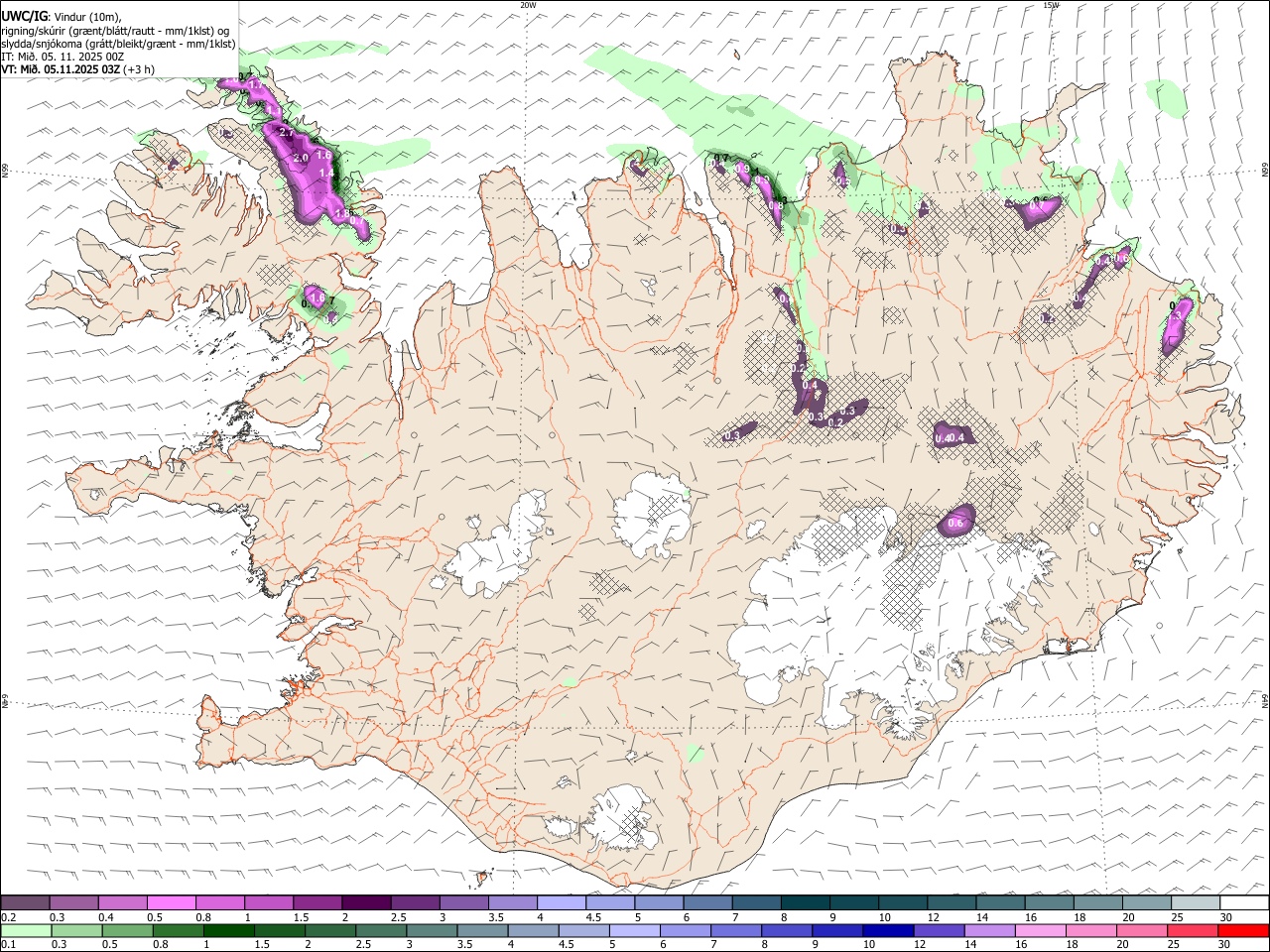Viewport: 1270px width, 952px height.
Task: Click the deep blue 10–12 swatch in lower legend
Action: pyautogui.click(x=888, y=930)
